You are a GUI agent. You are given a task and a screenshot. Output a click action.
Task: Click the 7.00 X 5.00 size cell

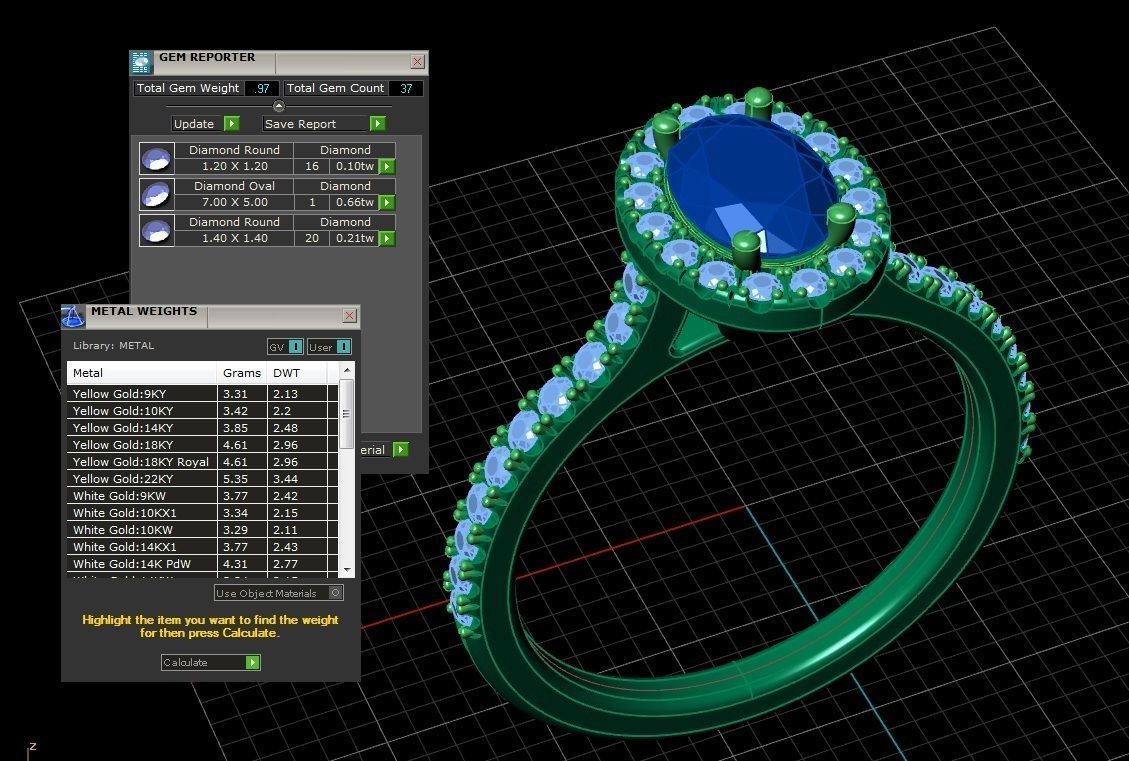click(x=234, y=202)
